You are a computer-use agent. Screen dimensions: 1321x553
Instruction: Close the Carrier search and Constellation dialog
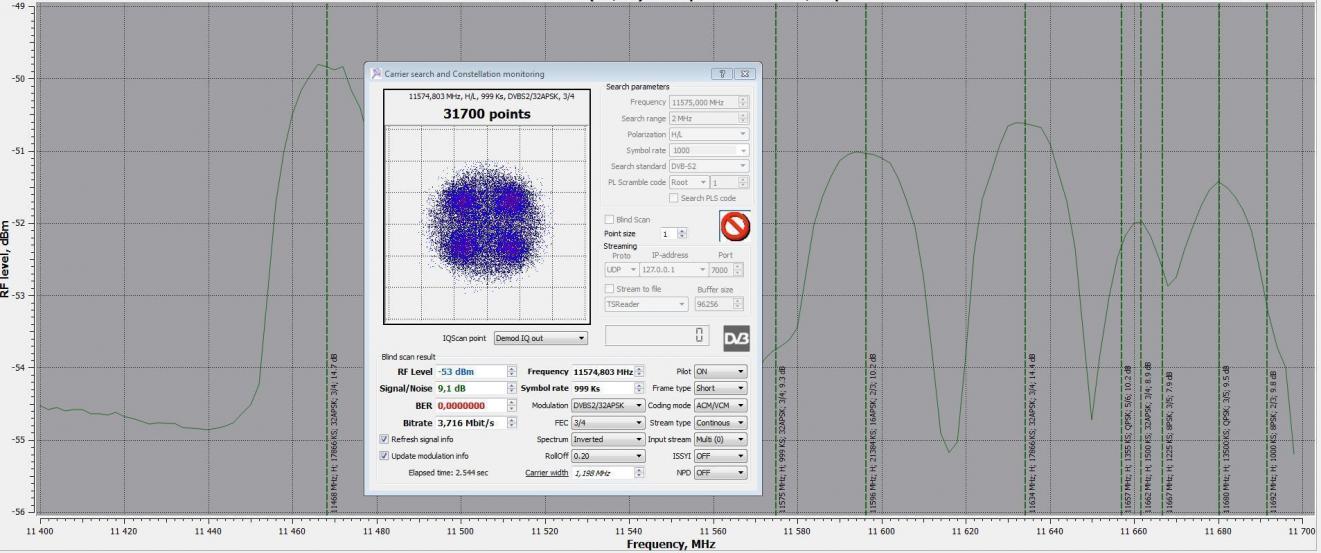(x=744, y=74)
